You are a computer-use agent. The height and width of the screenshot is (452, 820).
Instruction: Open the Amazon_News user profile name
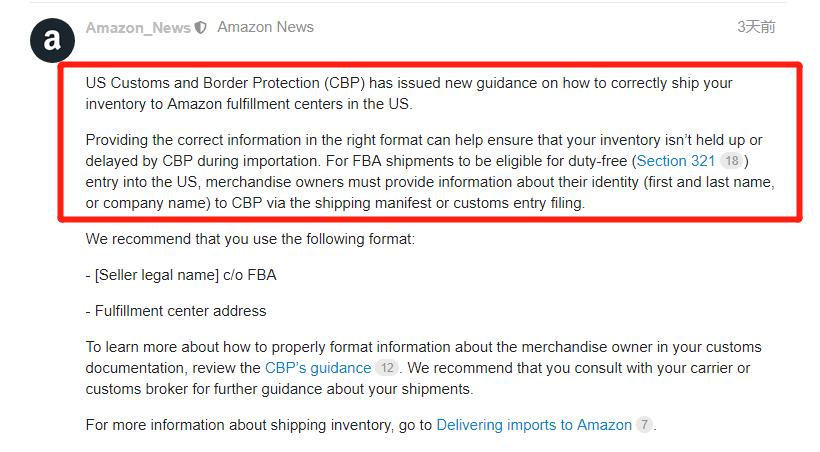click(138, 28)
